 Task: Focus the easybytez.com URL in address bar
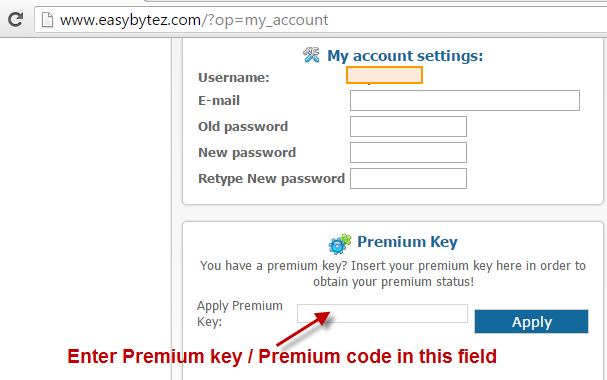pos(194,20)
